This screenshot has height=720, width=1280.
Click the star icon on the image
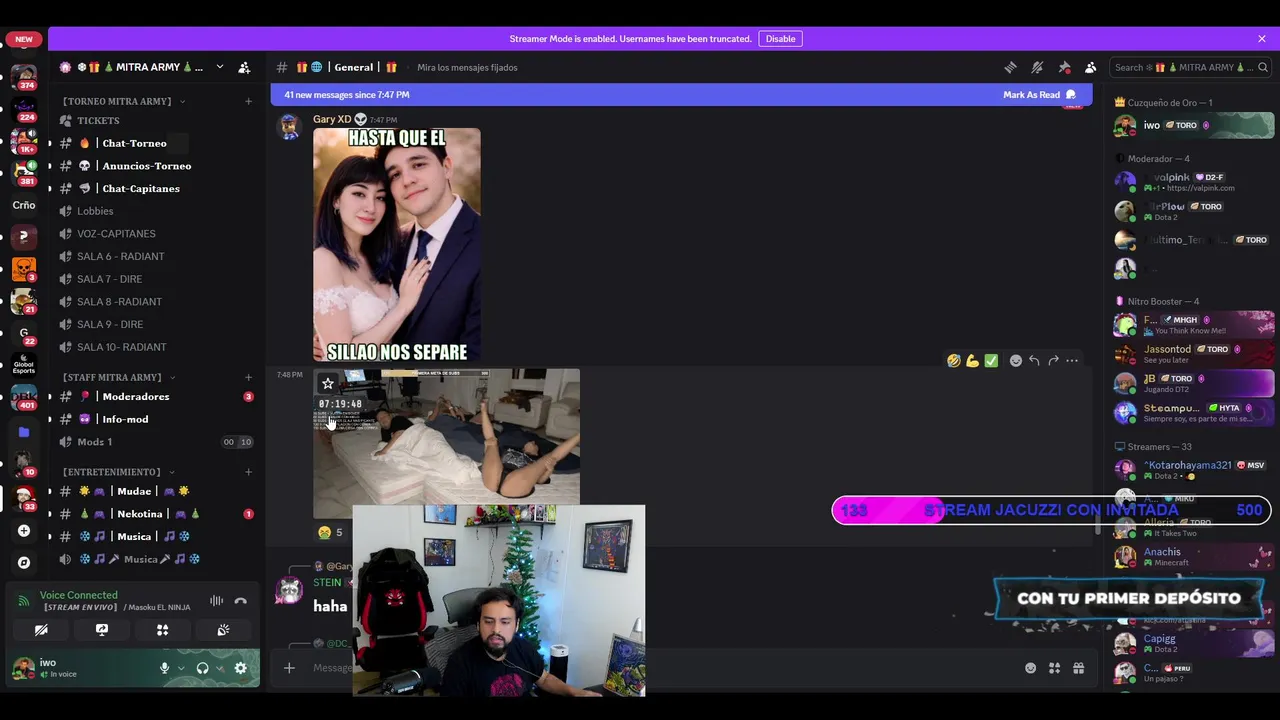coord(327,383)
